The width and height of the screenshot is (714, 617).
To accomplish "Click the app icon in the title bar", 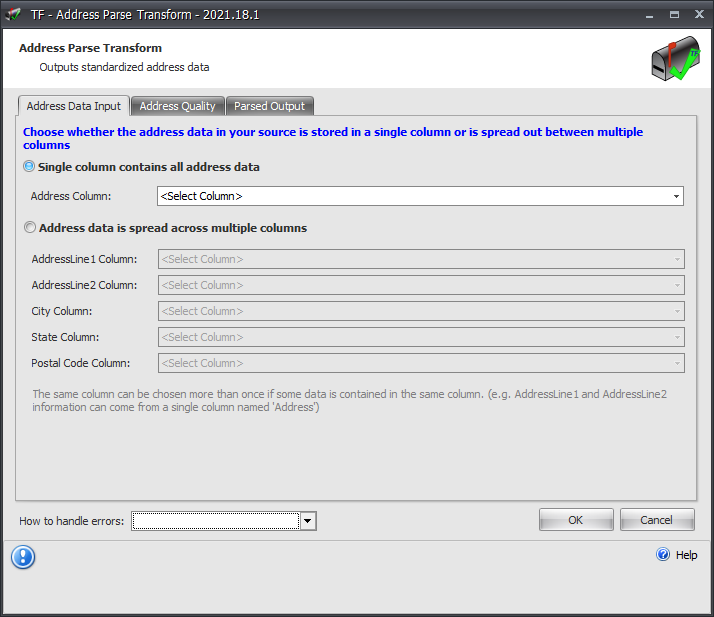I will (13, 15).
